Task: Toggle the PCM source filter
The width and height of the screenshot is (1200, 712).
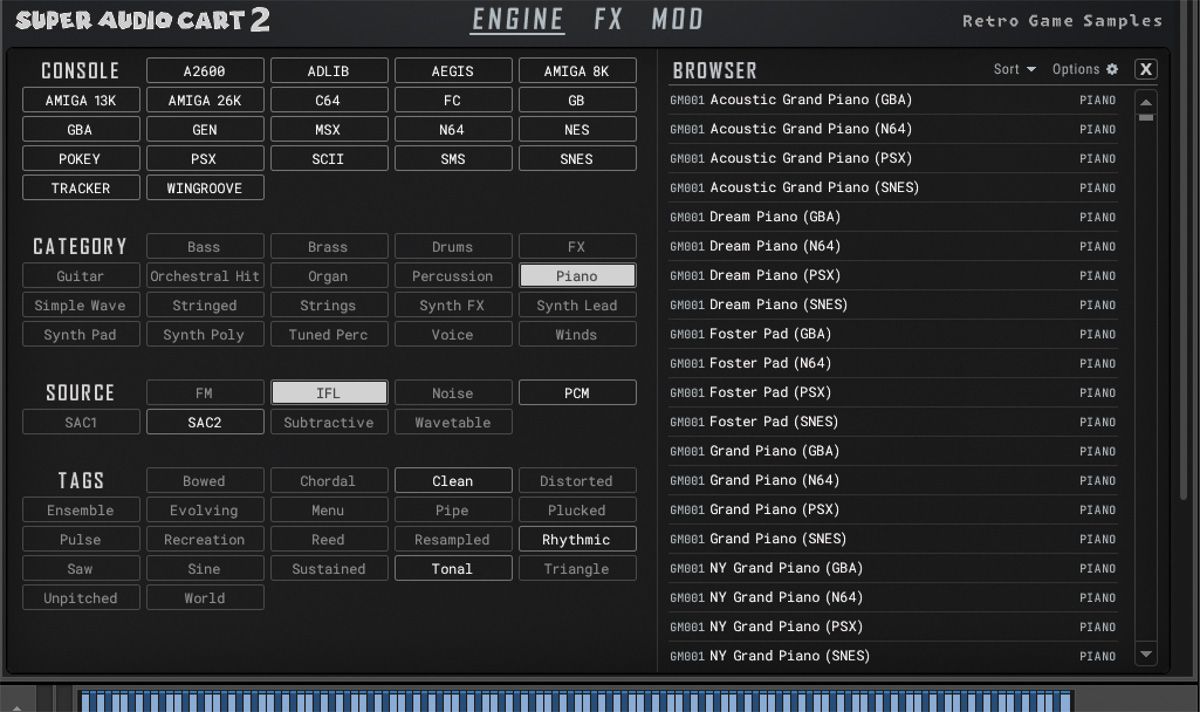Action: pos(576,392)
